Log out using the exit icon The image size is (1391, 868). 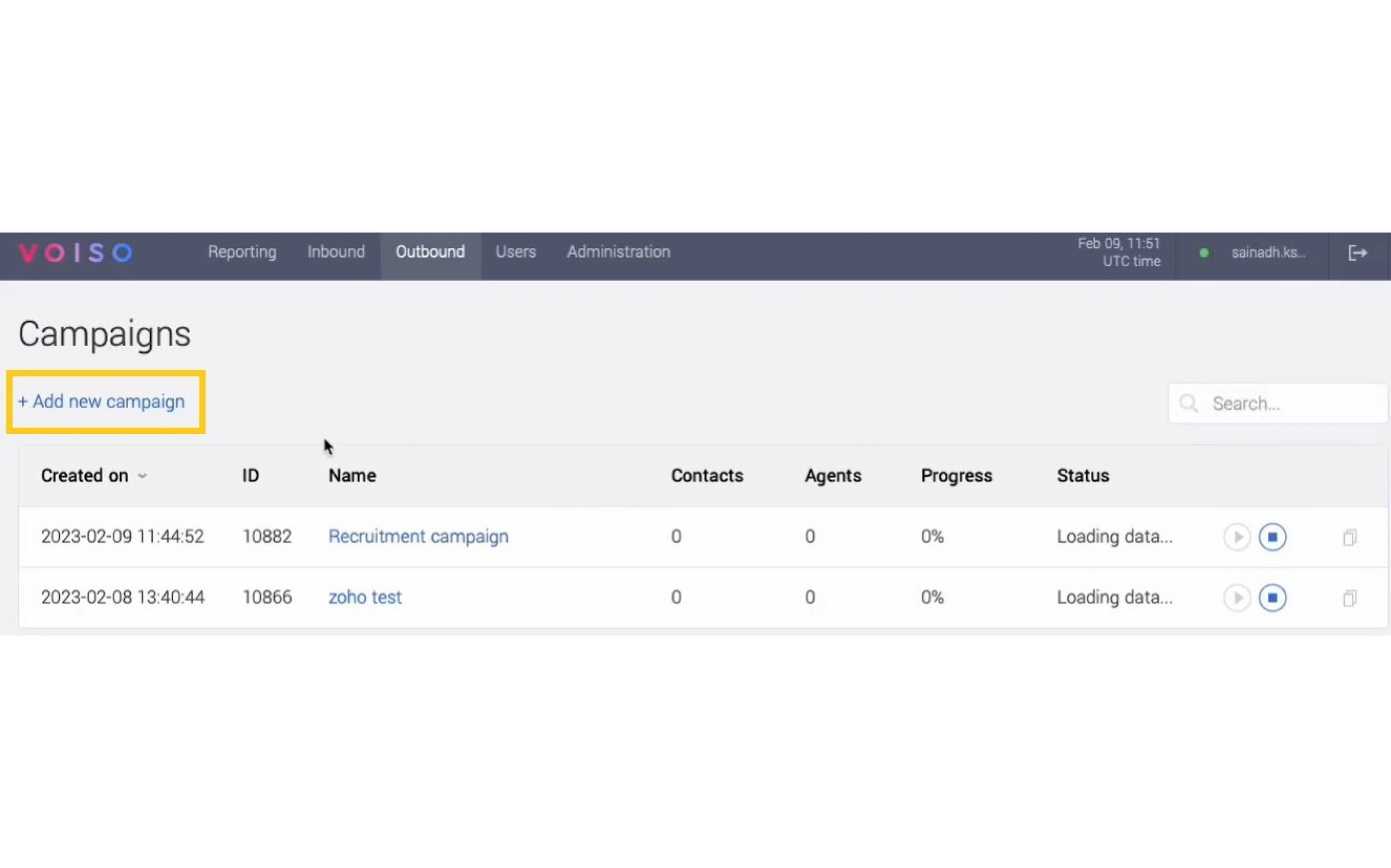1357,253
